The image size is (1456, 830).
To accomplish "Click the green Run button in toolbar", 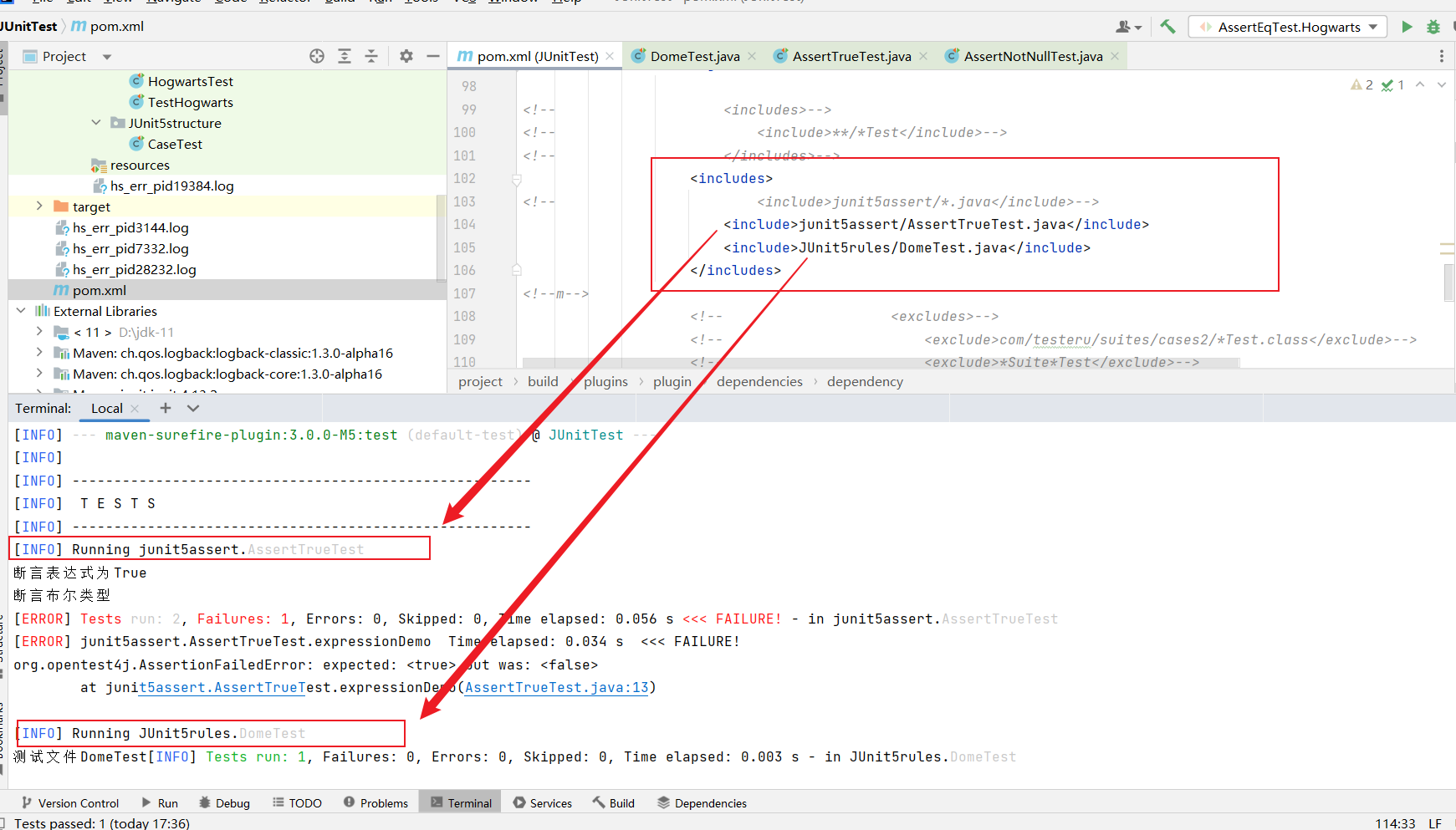I will tap(1407, 27).
